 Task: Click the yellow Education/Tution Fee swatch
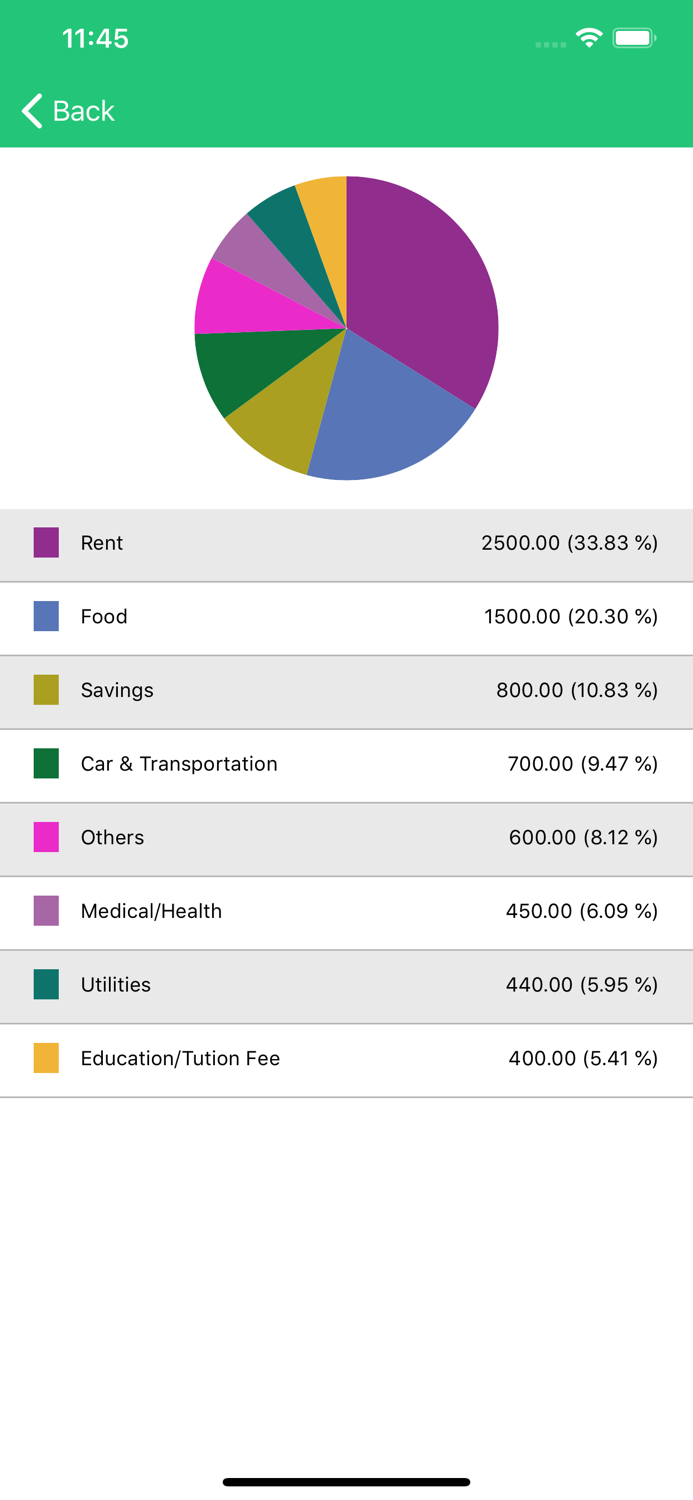pyautogui.click(x=46, y=1058)
